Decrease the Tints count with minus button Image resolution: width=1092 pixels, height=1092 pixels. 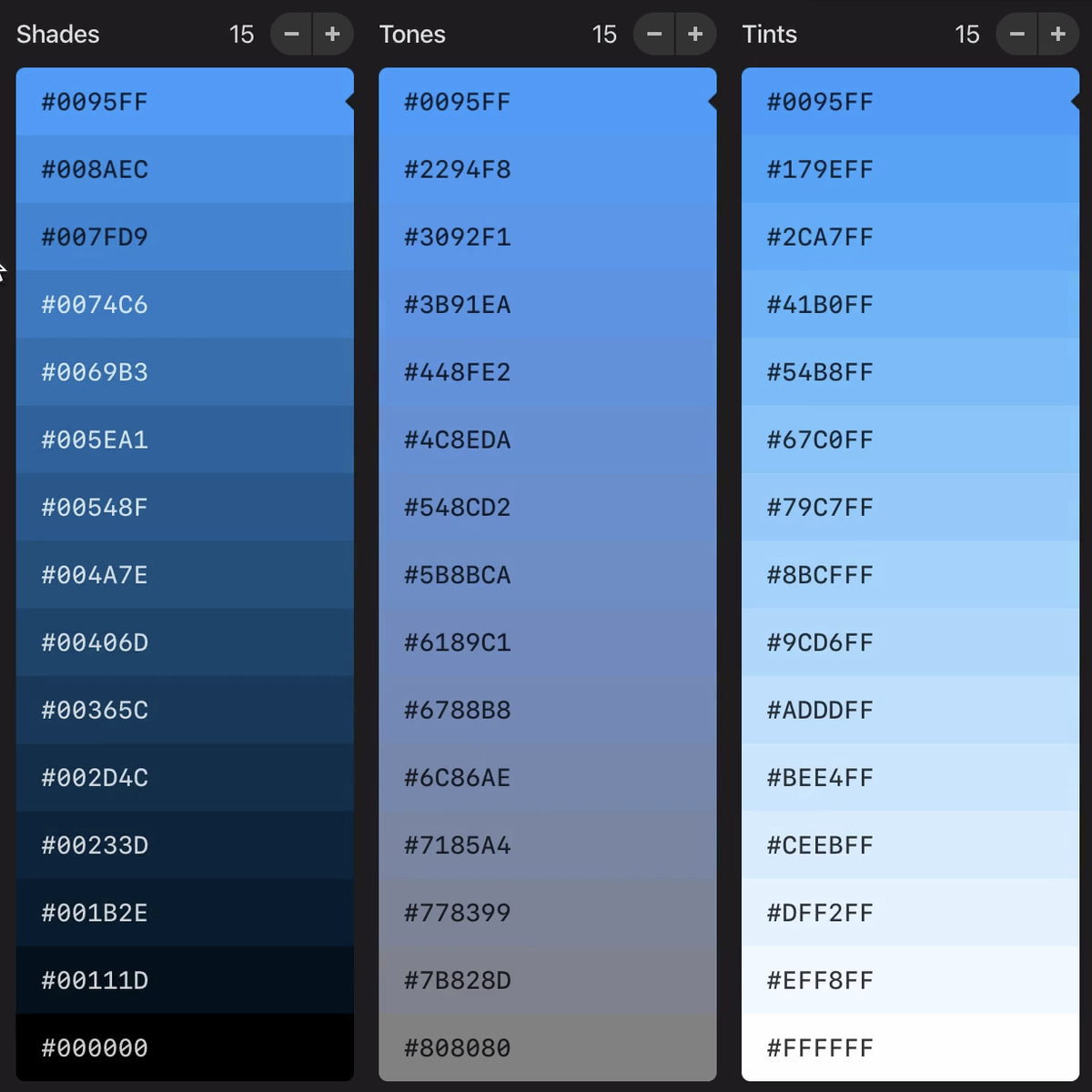pos(1017,35)
